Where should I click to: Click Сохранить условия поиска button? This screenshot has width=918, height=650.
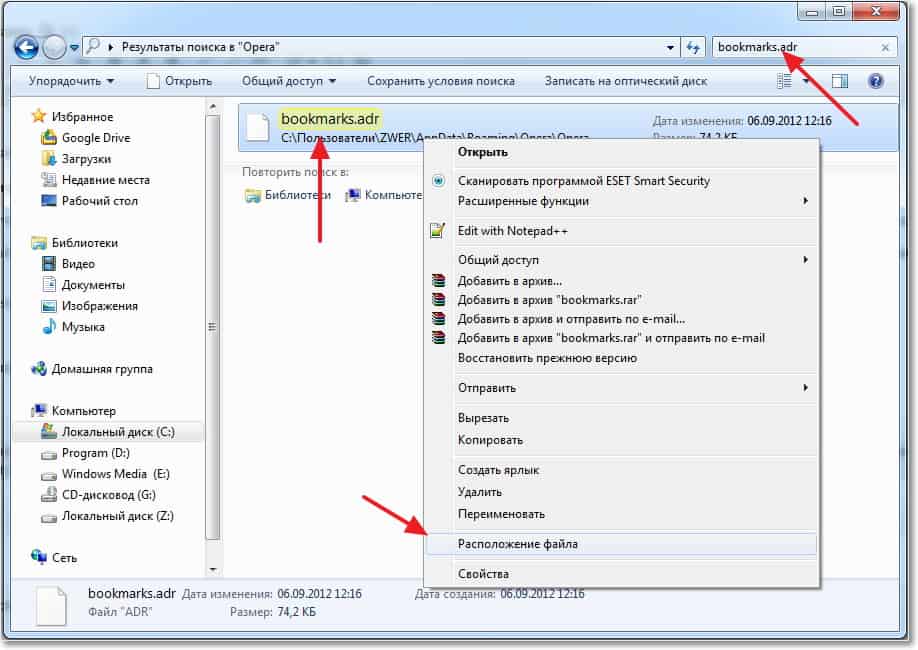click(x=440, y=81)
